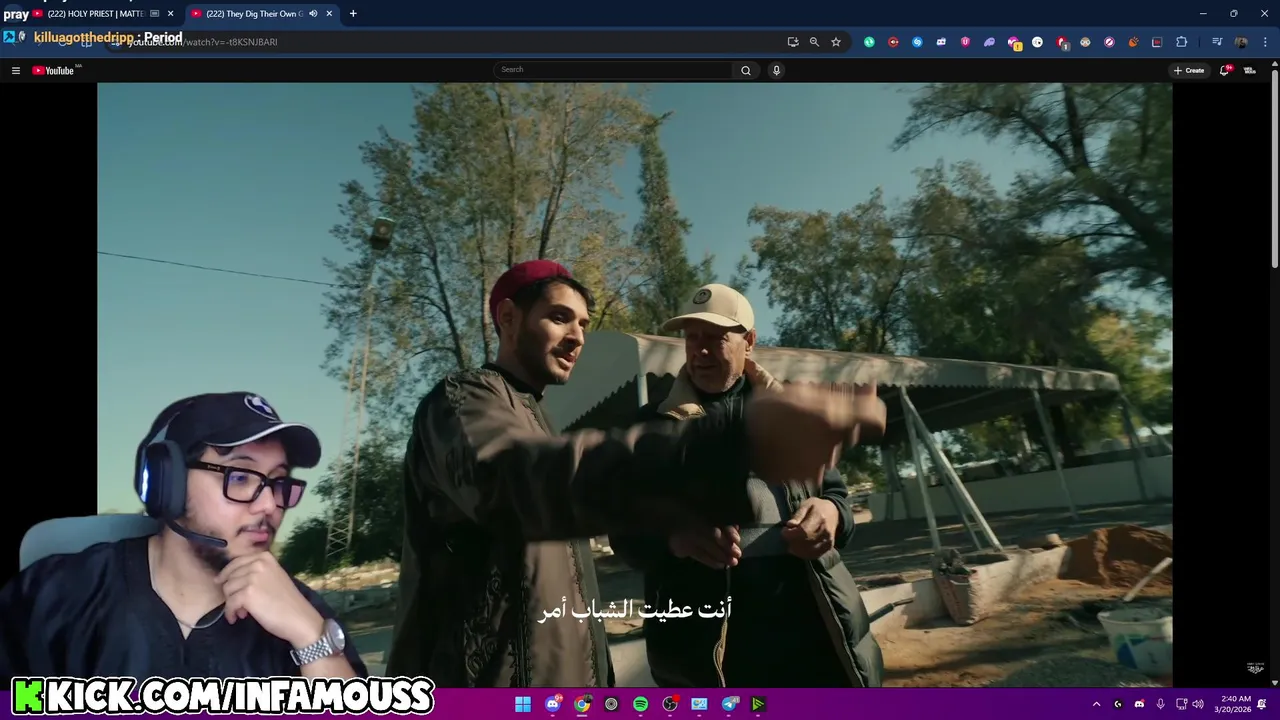This screenshot has height=720, width=1280.
Task: Click the page vertical scrollbar thumb
Action: click(1274, 167)
